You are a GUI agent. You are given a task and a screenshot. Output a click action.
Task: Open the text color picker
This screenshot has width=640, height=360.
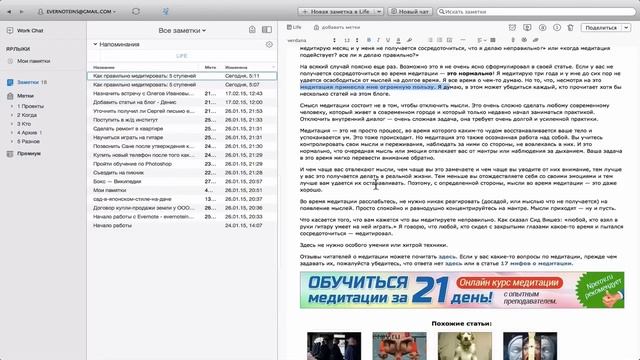coord(398,40)
